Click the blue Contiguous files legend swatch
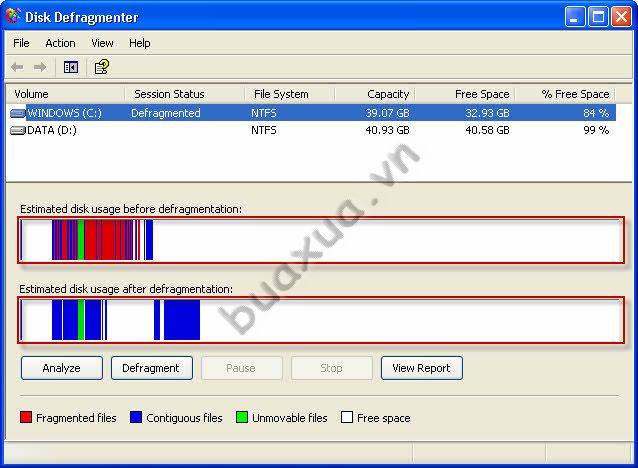This screenshot has height=468, width=638. click(136, 417)
